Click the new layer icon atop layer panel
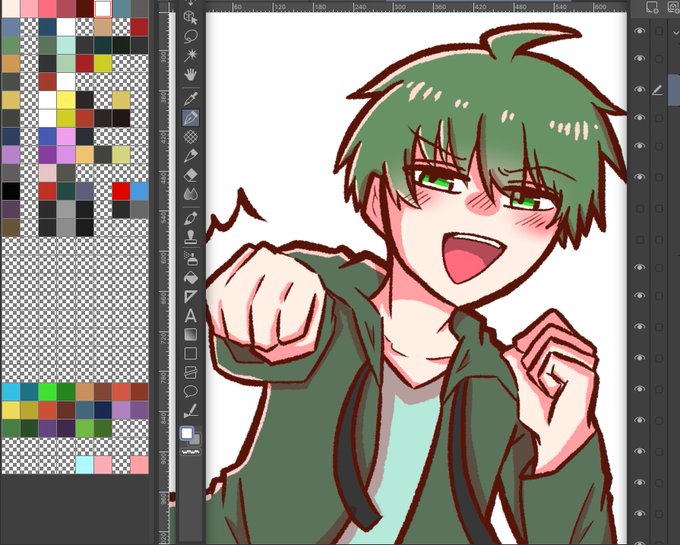The image size is (680, 545). tap(652, 7)
